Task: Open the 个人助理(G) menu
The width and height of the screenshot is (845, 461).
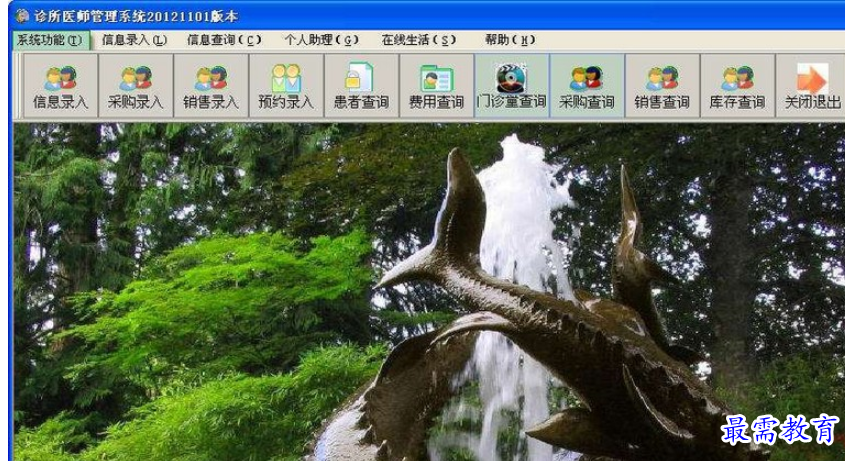Action: coord(321,40)
